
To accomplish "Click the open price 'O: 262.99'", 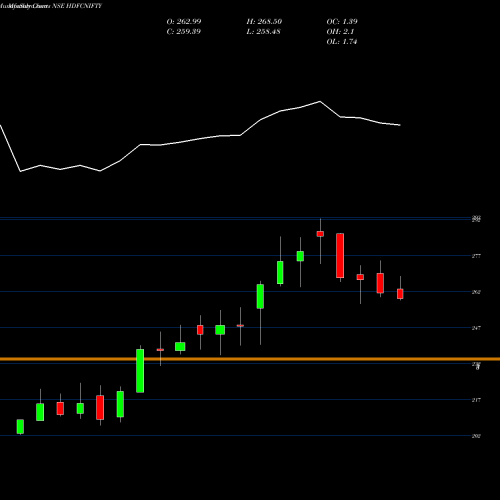I will point(184,21).
